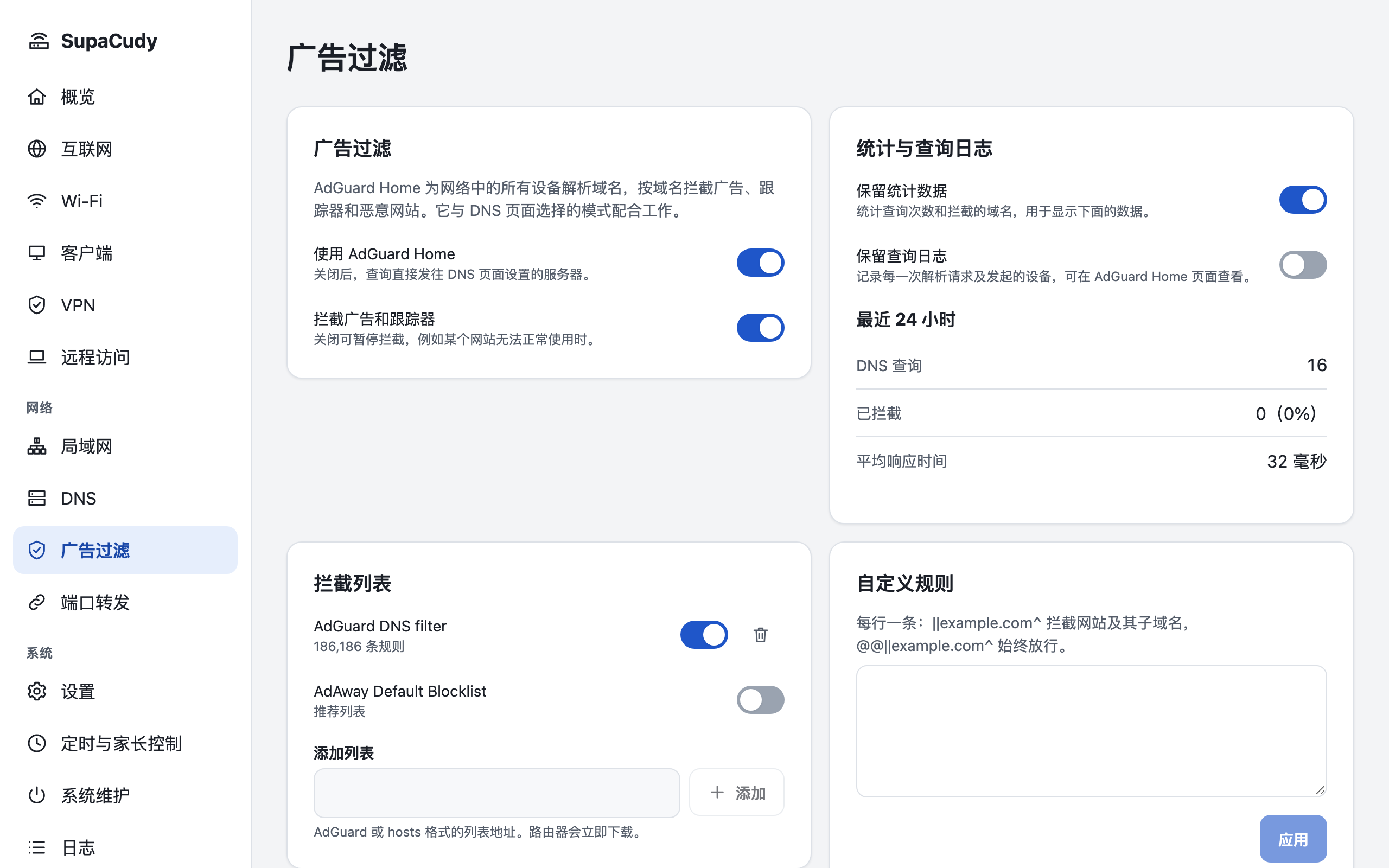Click the 应用 button
Screen dimensions: 1389x868
(1293, 839)
